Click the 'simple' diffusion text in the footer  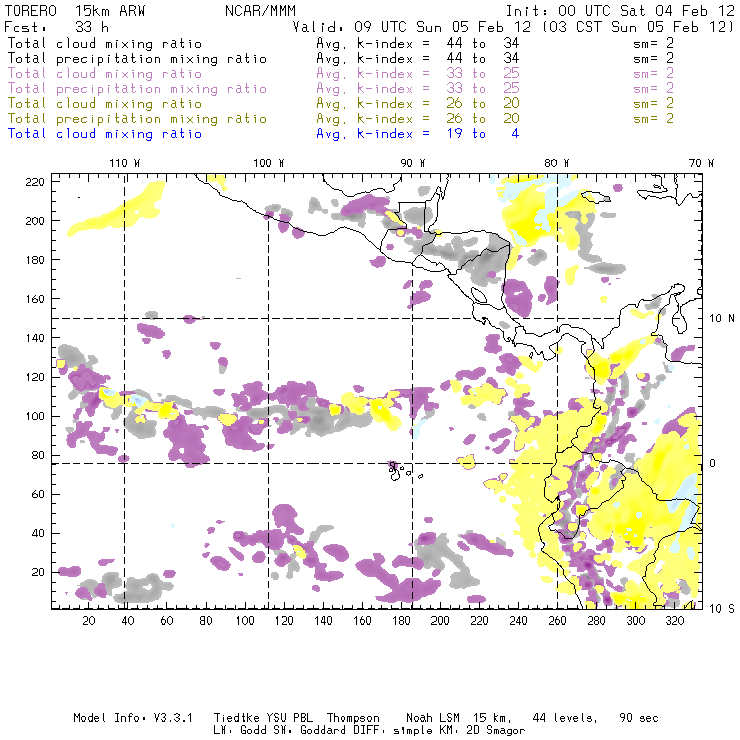(x=412, y=731)
